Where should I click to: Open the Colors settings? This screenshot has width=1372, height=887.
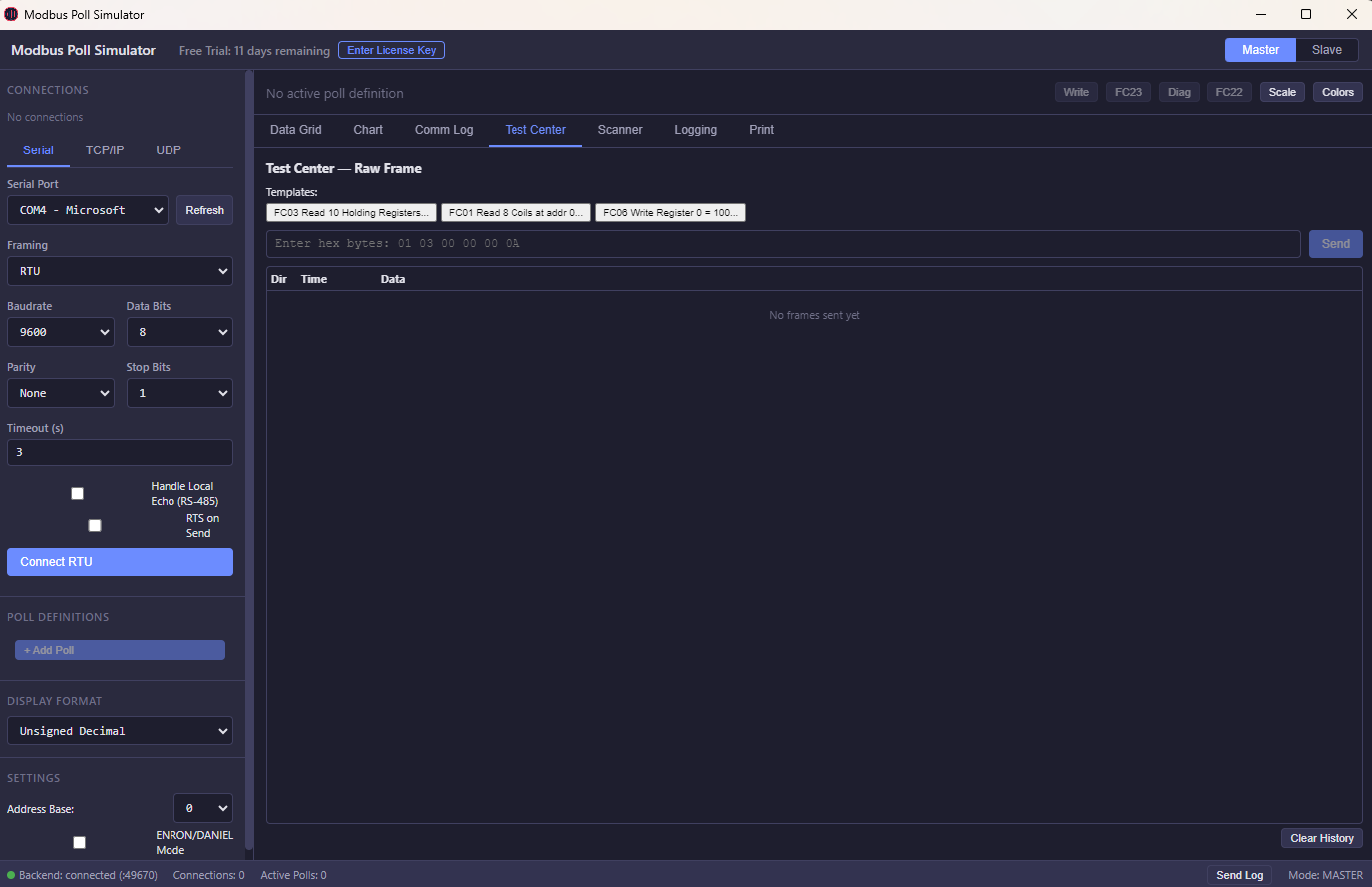coord(1337,91)
